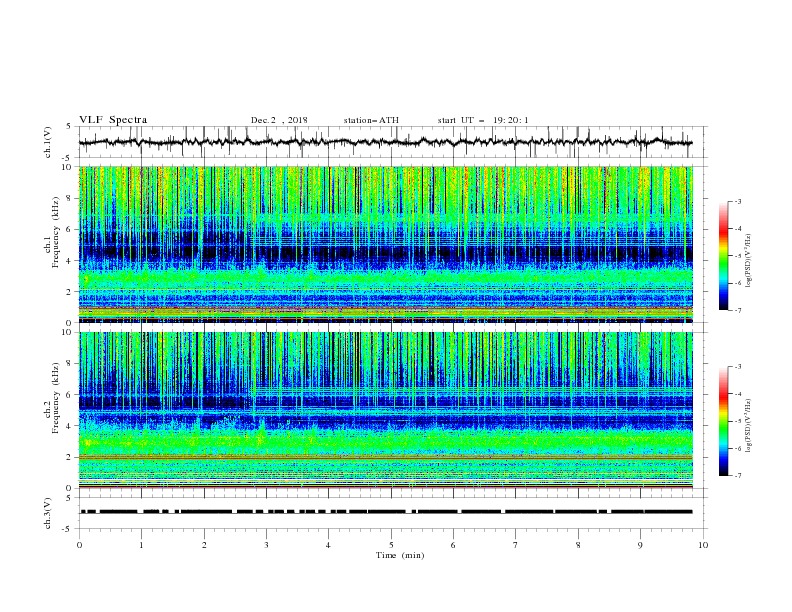Click the ch.3 black signal bar
Screen dimensions: 792x612
pos(386,512)
